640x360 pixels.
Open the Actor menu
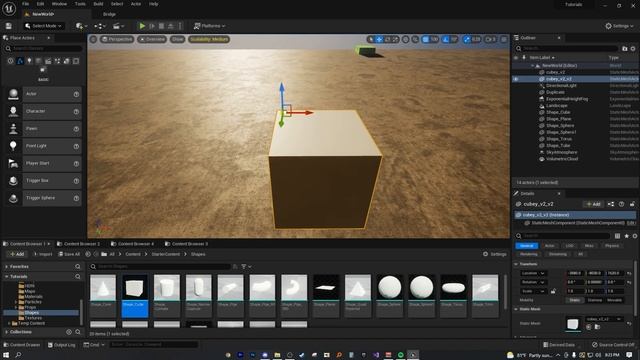click(136, 4)
